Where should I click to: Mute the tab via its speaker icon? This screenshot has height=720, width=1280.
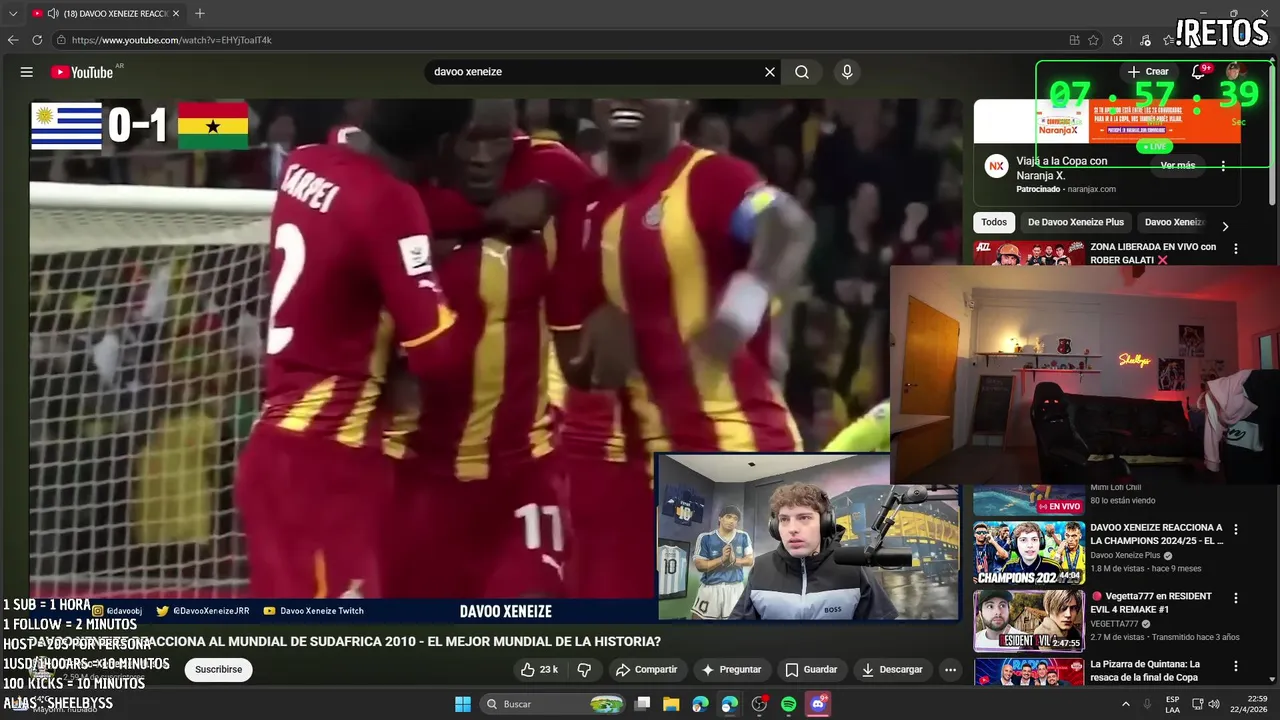(52, 13)
